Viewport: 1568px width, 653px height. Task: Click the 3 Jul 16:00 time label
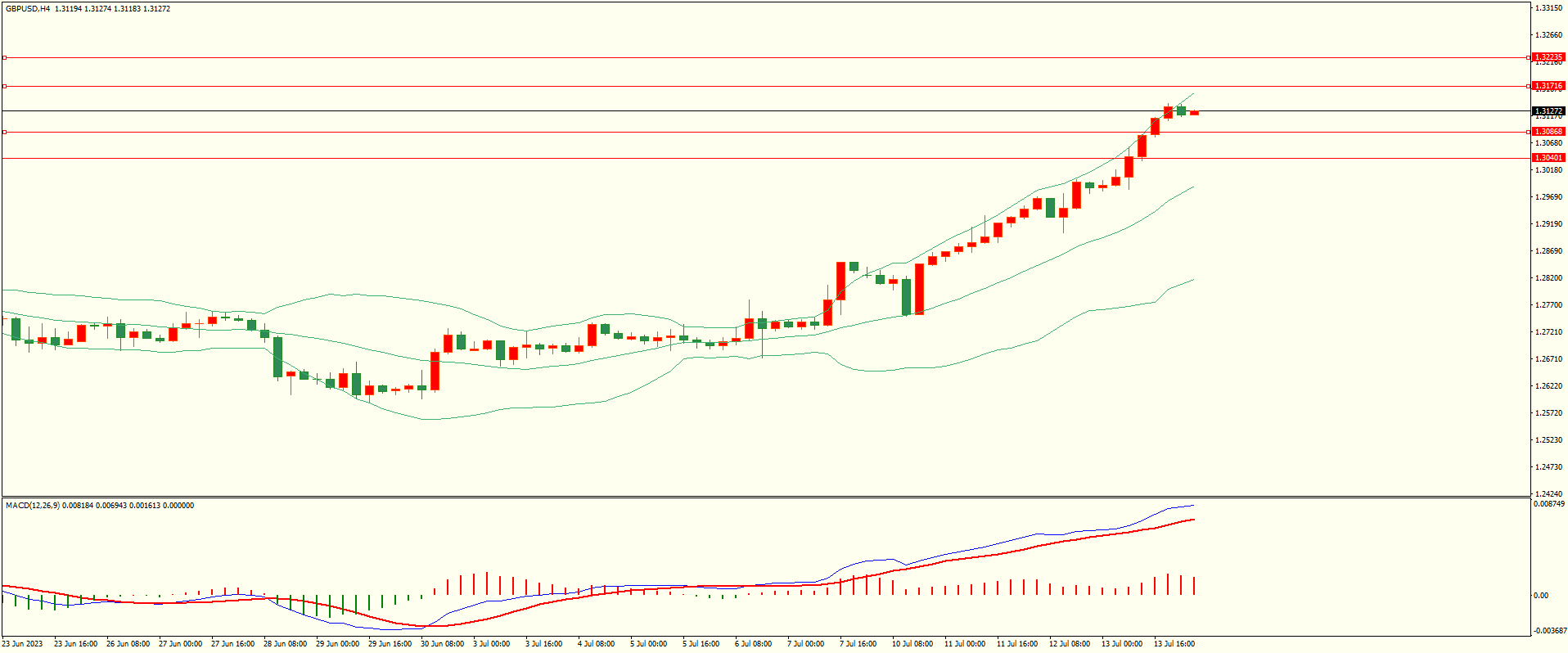[543, 644]
